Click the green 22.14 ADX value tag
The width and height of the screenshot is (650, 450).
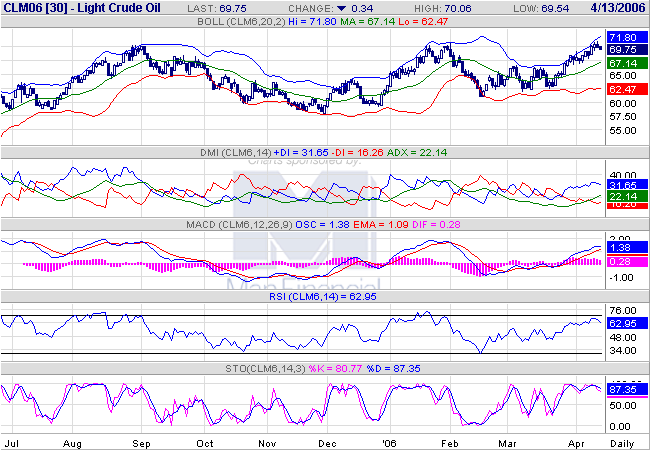click(x=622, y=196)
